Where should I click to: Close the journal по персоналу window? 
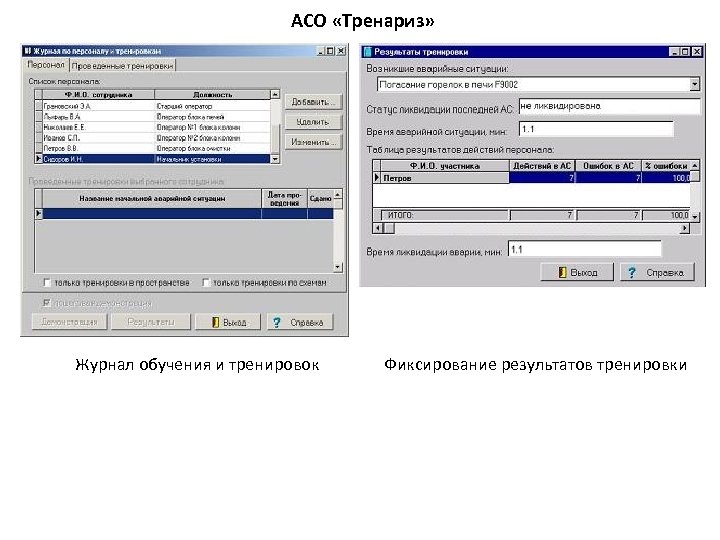pos(341,51)
